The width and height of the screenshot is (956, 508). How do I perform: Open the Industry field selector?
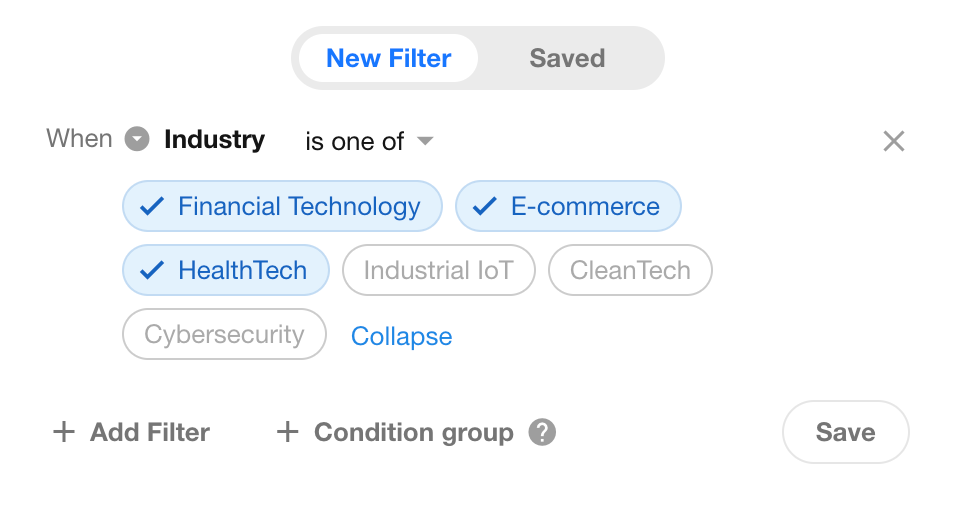pos(214,139)
